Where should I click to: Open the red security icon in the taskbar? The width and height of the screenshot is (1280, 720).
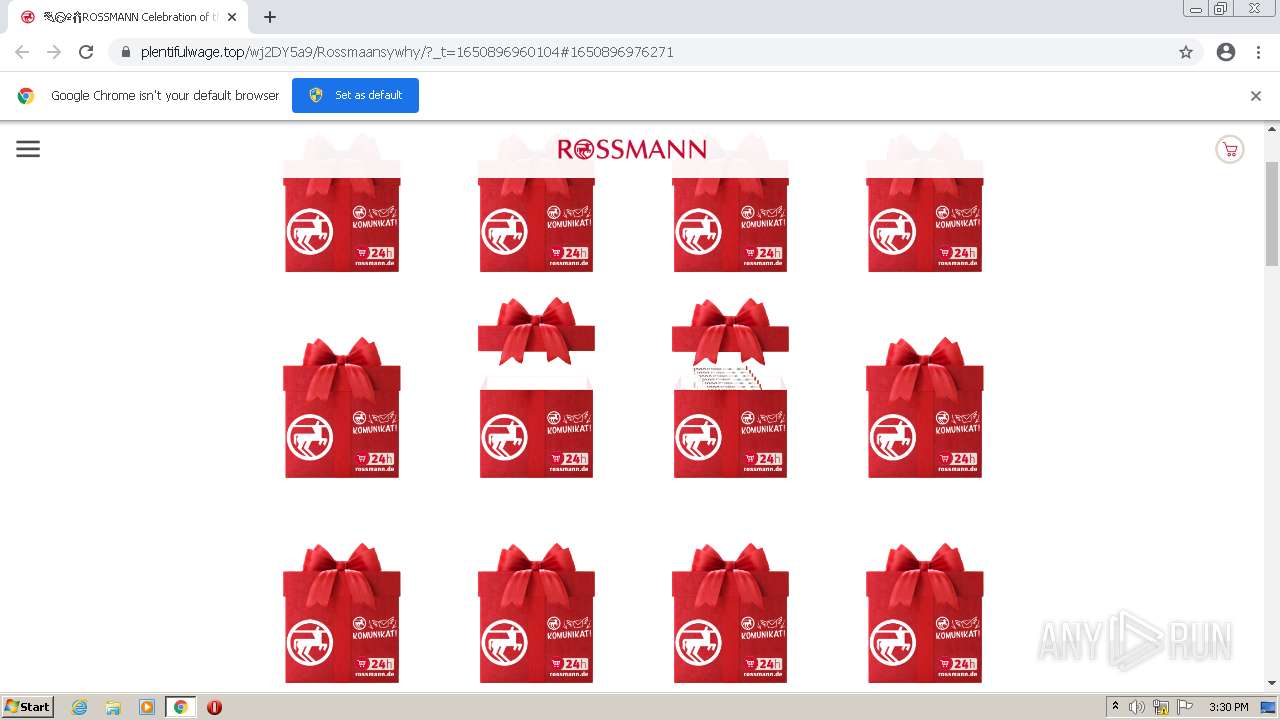click(214, 707)
